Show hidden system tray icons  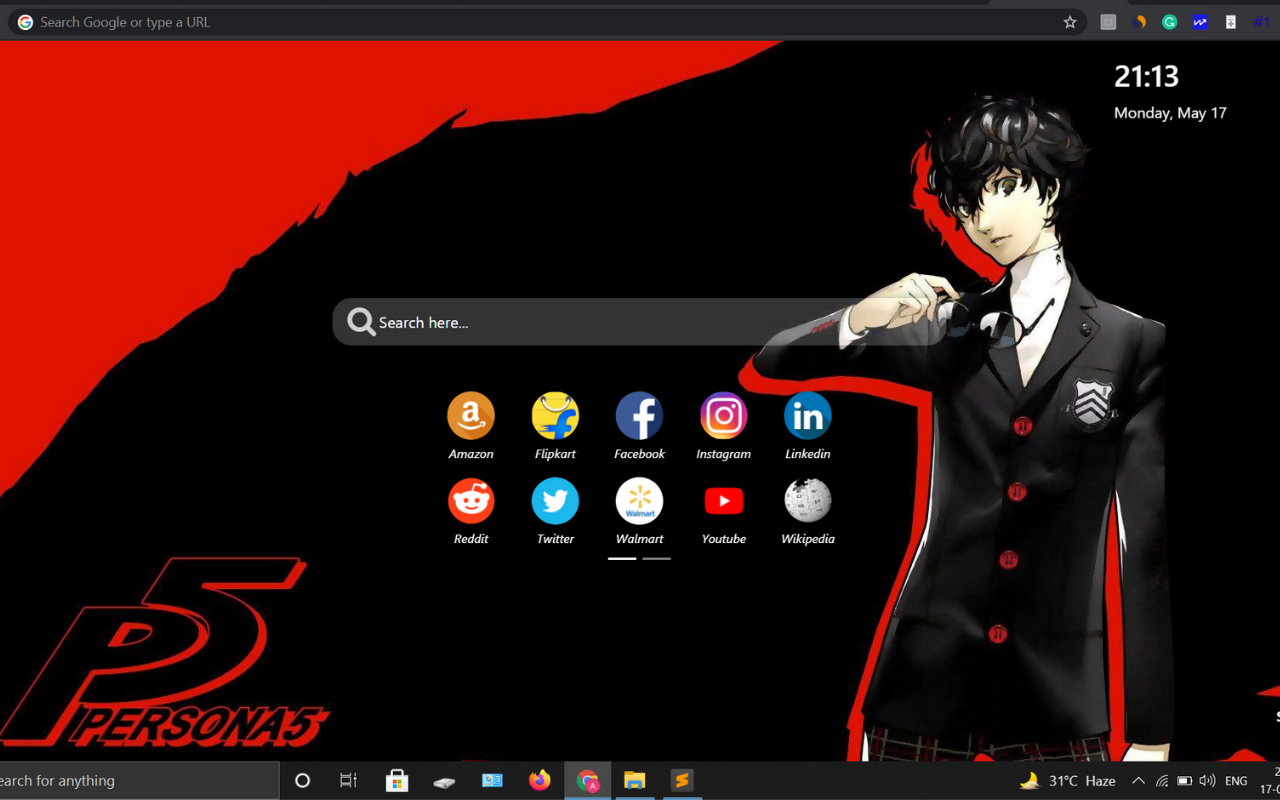[x=1138, y=781]
